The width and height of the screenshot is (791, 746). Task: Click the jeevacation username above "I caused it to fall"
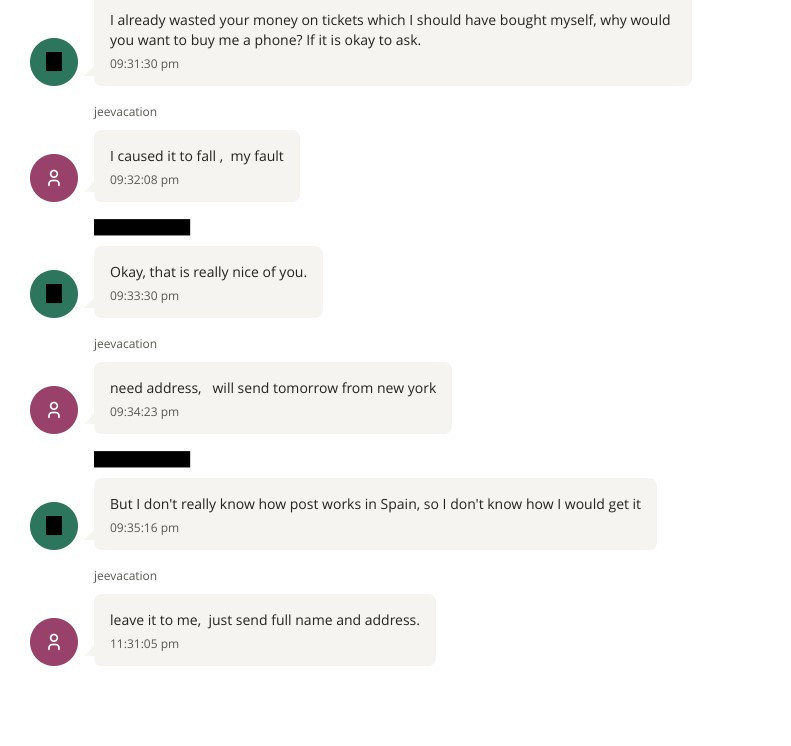[125, 112]
